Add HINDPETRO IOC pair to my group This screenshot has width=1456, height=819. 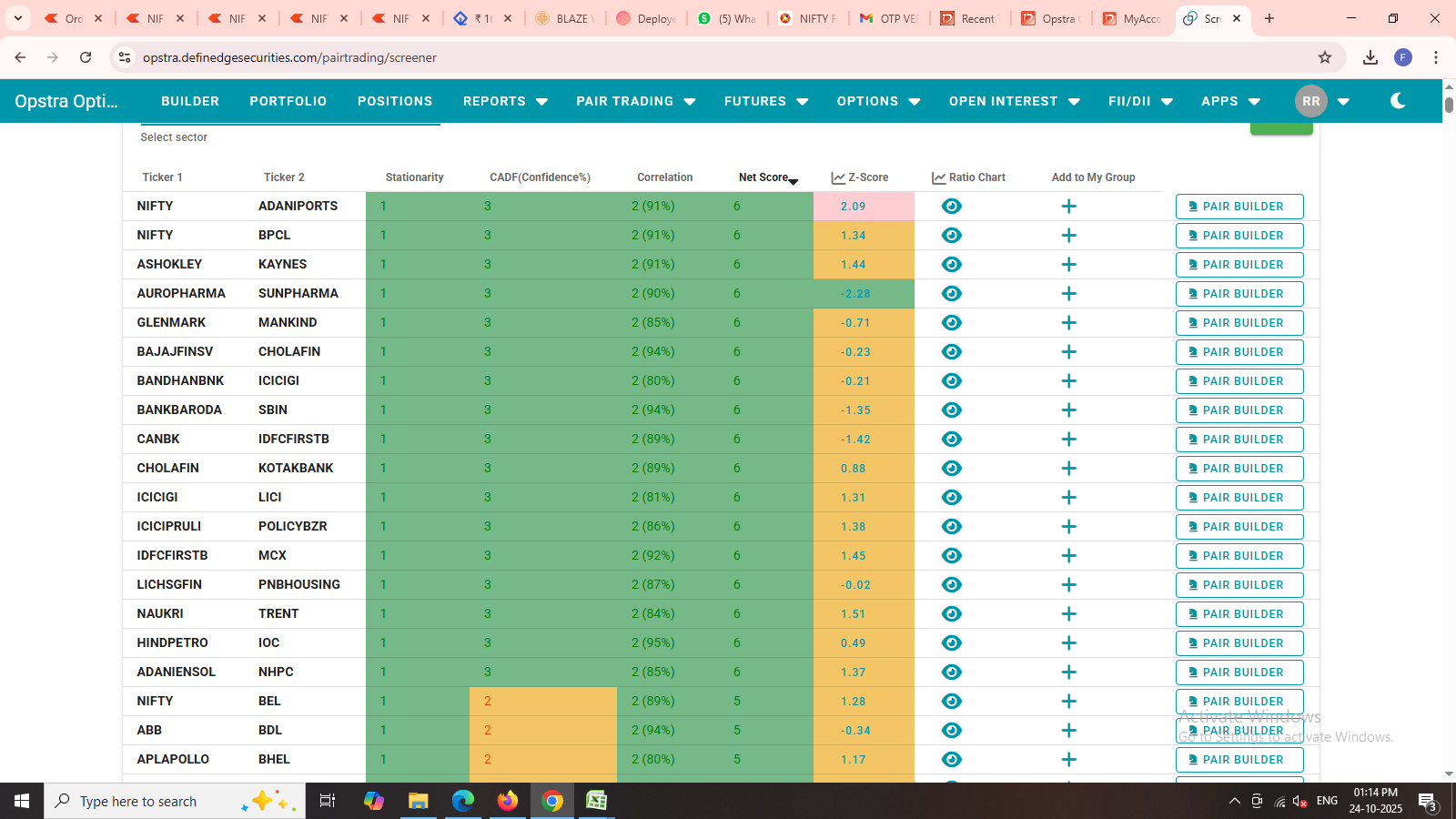pyautogui.click(x=1068, y=643)
